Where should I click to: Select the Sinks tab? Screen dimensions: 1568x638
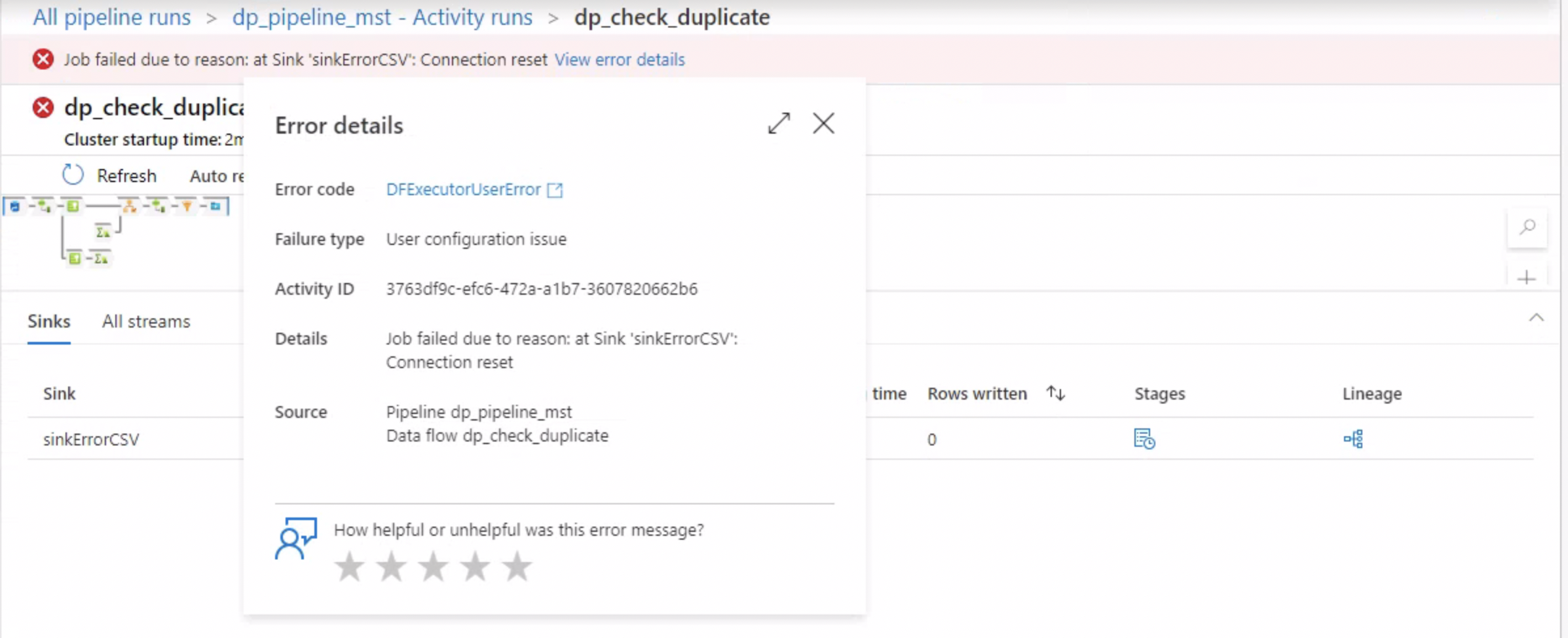point(48,321)
